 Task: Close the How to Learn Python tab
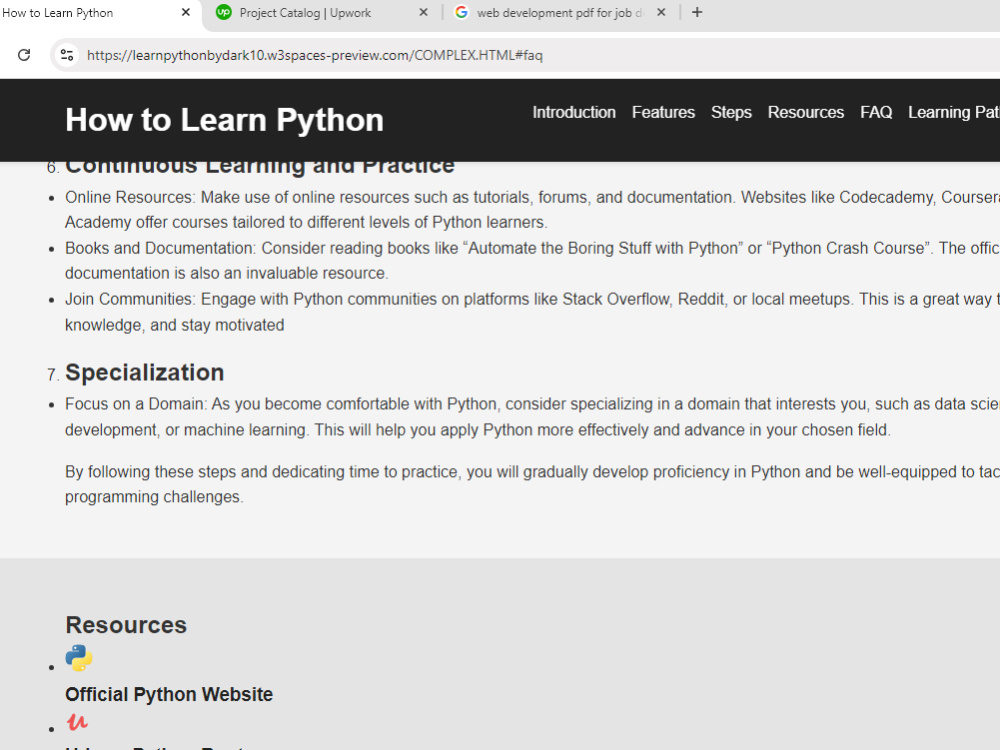[x=186, y=12]
